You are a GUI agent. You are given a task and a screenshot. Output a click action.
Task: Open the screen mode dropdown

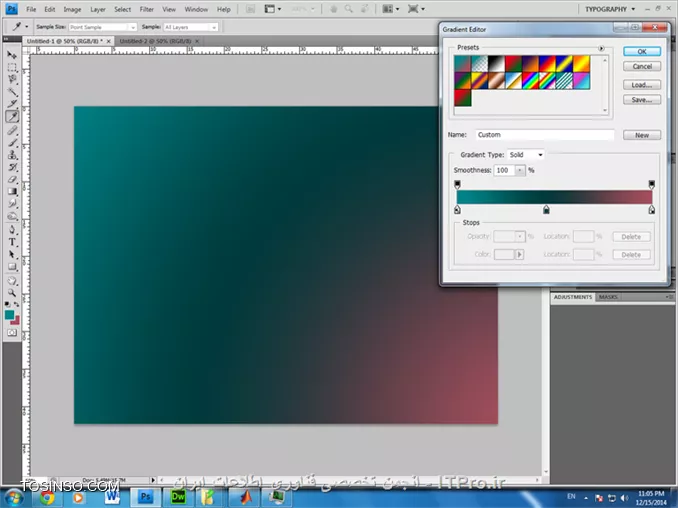tap(416, 9)
